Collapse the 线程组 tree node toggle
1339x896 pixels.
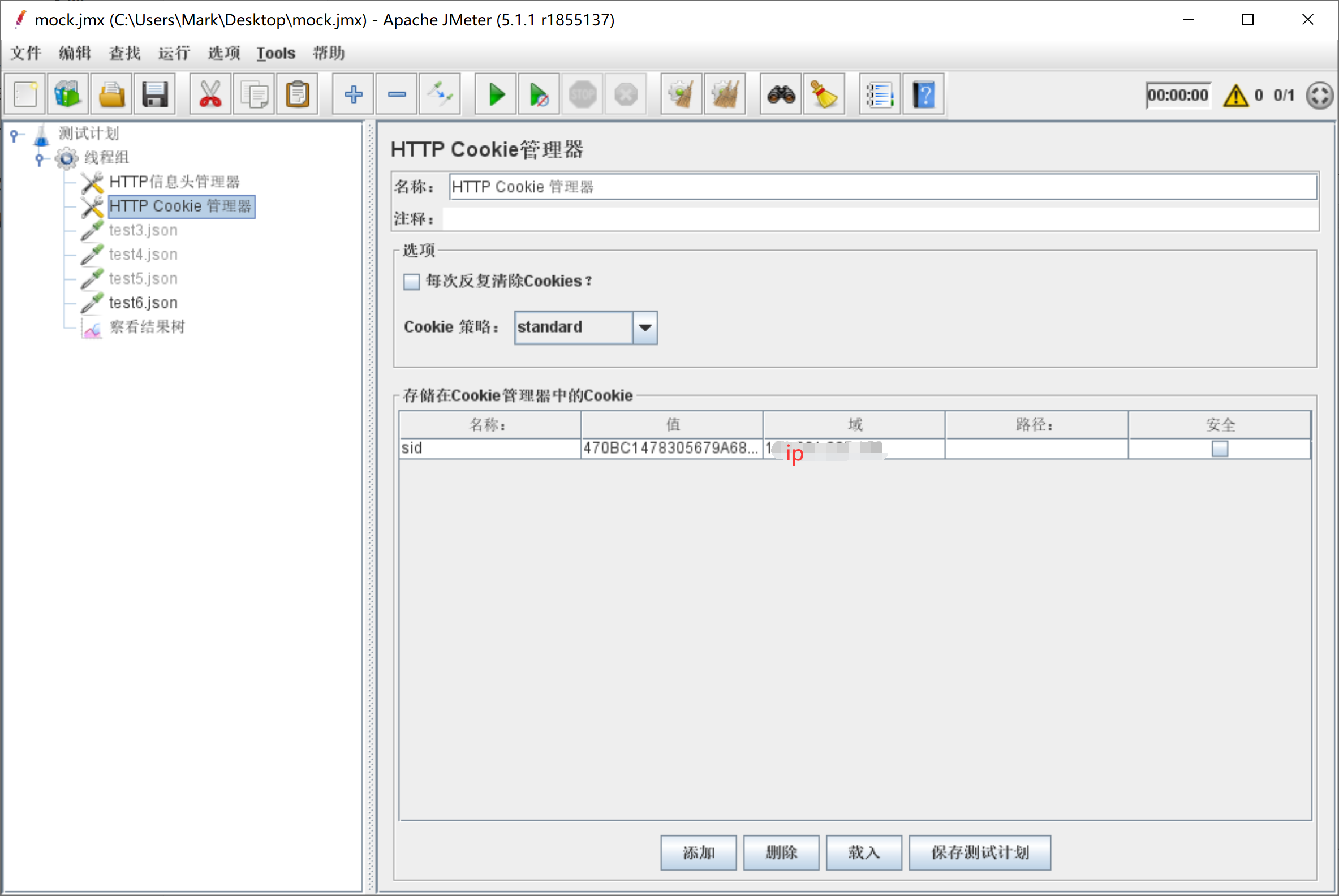coord(39,160)
